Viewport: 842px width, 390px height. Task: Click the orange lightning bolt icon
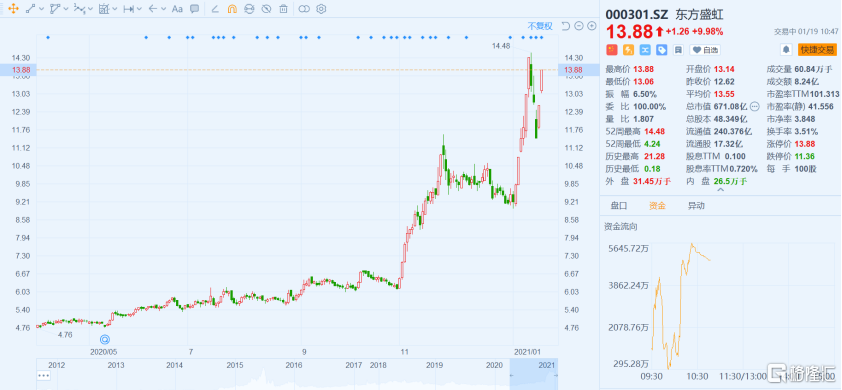point(628,50)
